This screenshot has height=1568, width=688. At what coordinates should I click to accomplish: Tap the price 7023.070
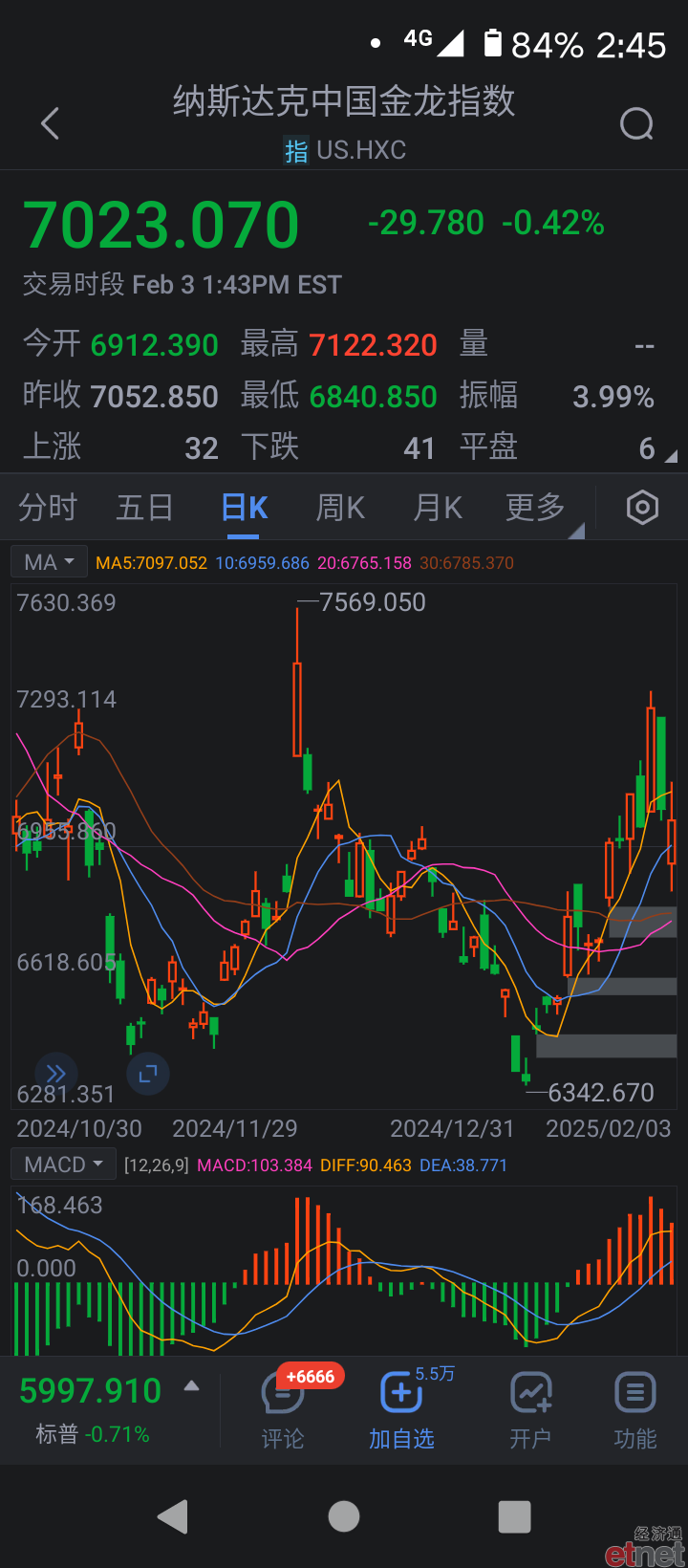click(x=161, y=225)
